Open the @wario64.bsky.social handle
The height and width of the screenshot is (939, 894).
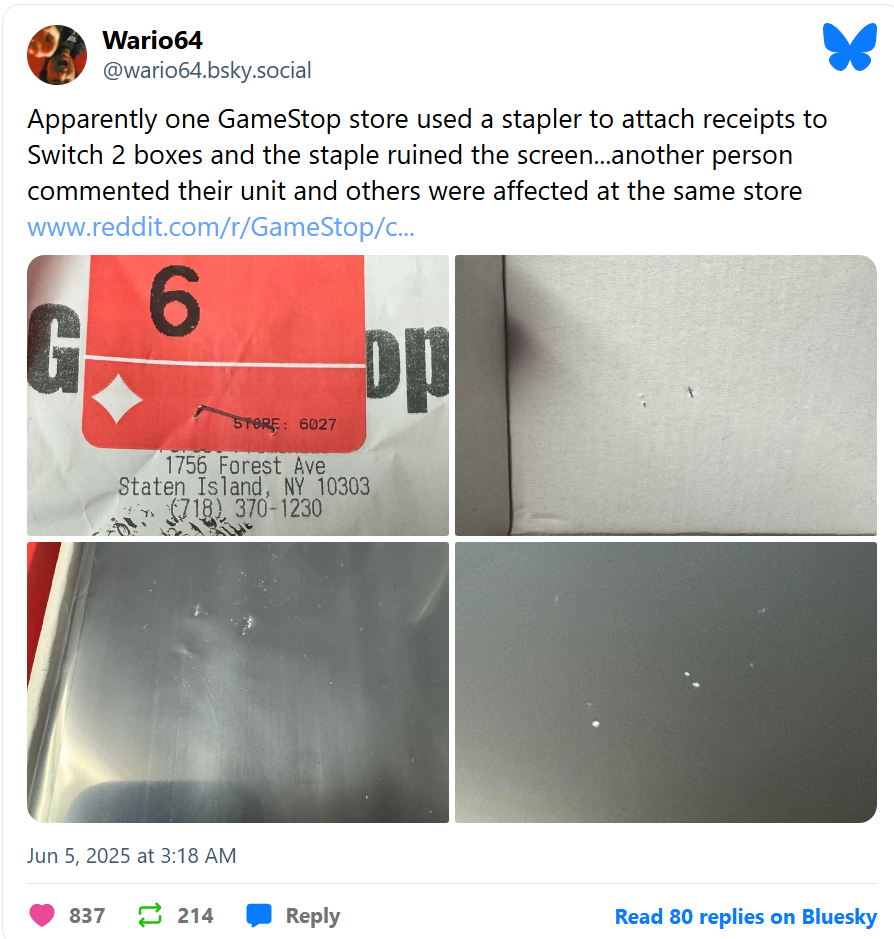click(x=207, y=71)
